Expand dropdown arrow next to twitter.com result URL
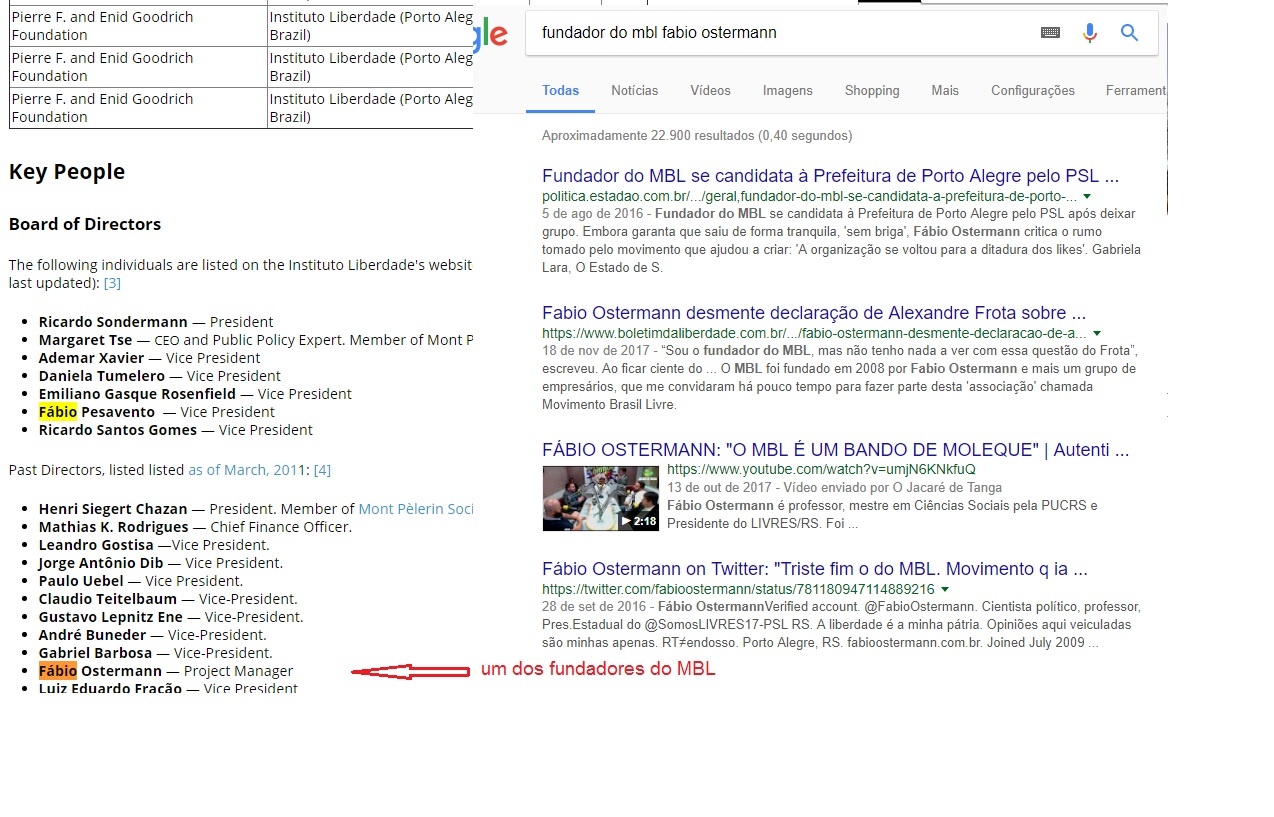The height and width of the screenshot is (817, 1274). tap(945, 590)
